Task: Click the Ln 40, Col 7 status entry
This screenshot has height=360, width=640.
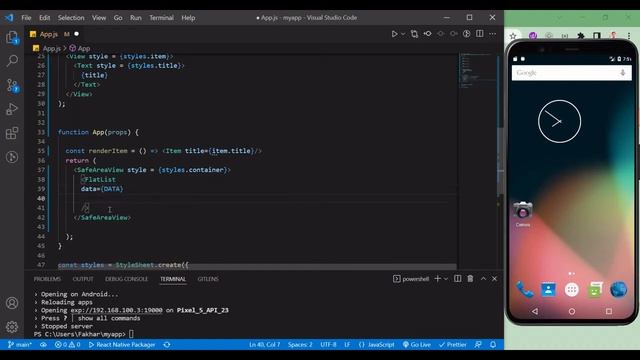Action: click(x=264, y=345)
